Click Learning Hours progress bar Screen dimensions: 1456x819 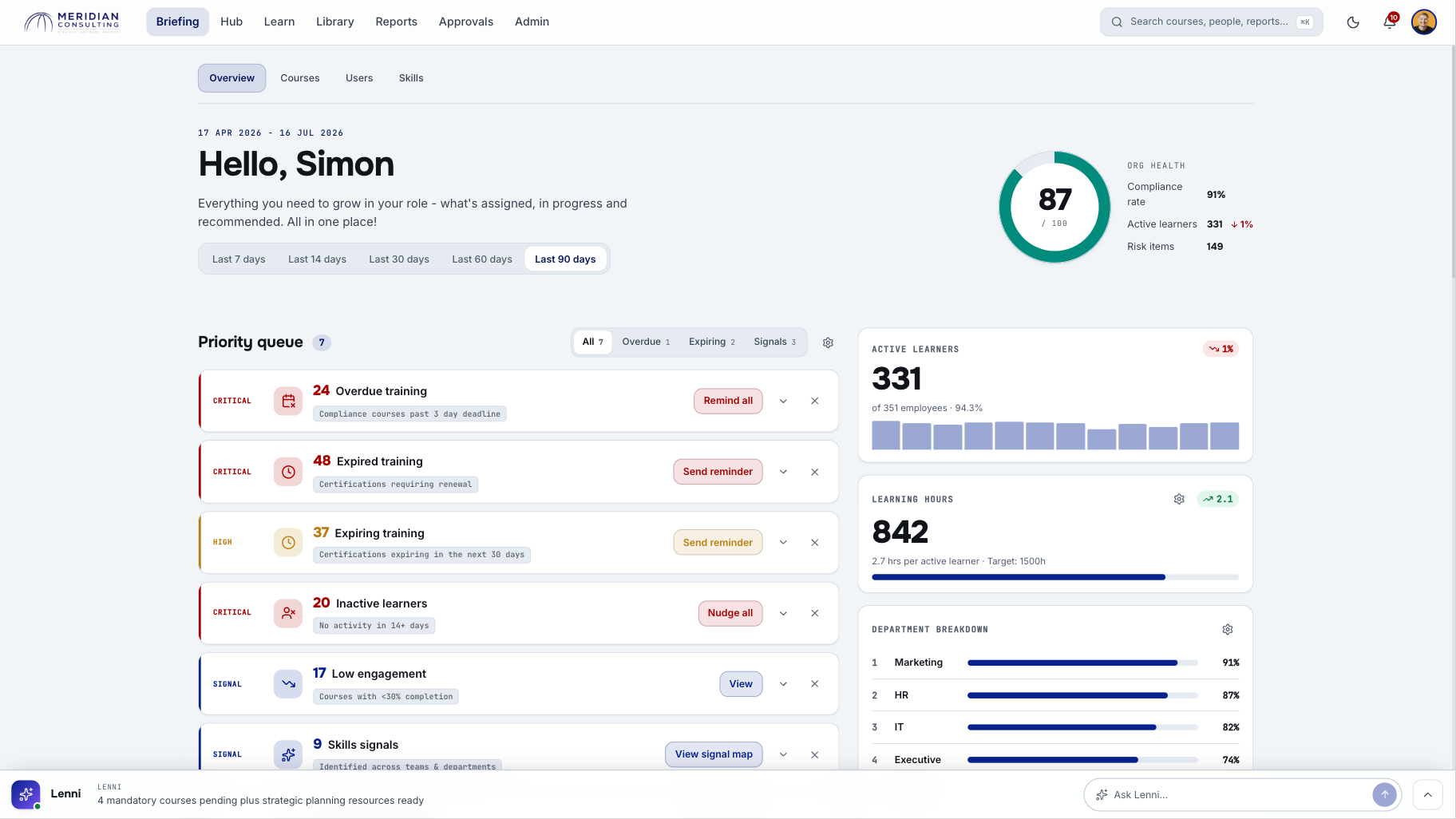[1055, 577]
